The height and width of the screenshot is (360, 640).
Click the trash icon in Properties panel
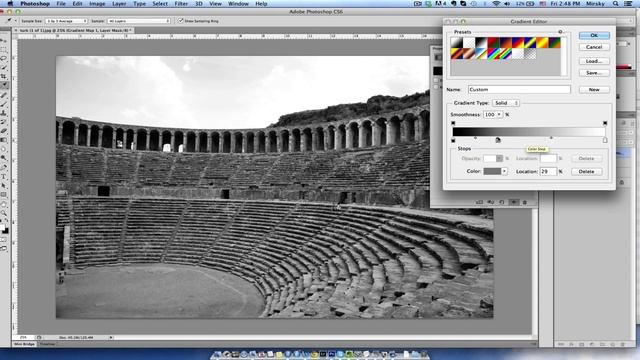tap(525, 202)
